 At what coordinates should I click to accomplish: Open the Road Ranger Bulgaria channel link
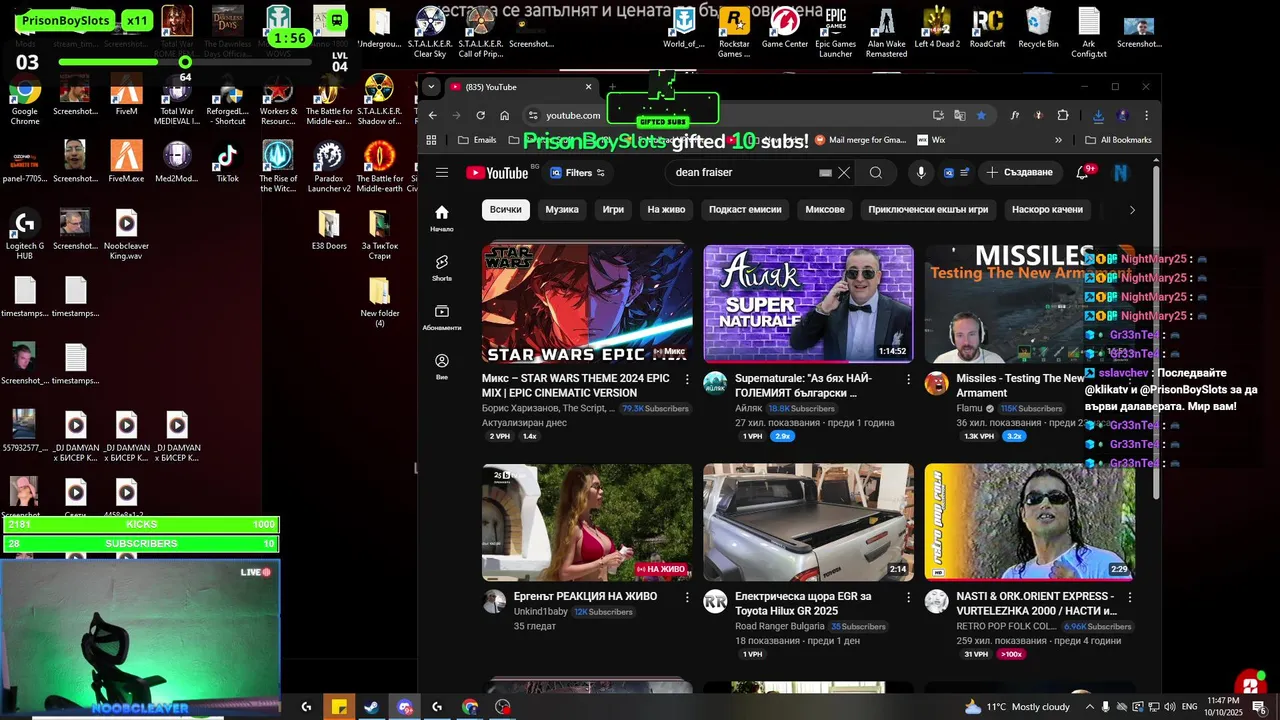click(780, 627)
